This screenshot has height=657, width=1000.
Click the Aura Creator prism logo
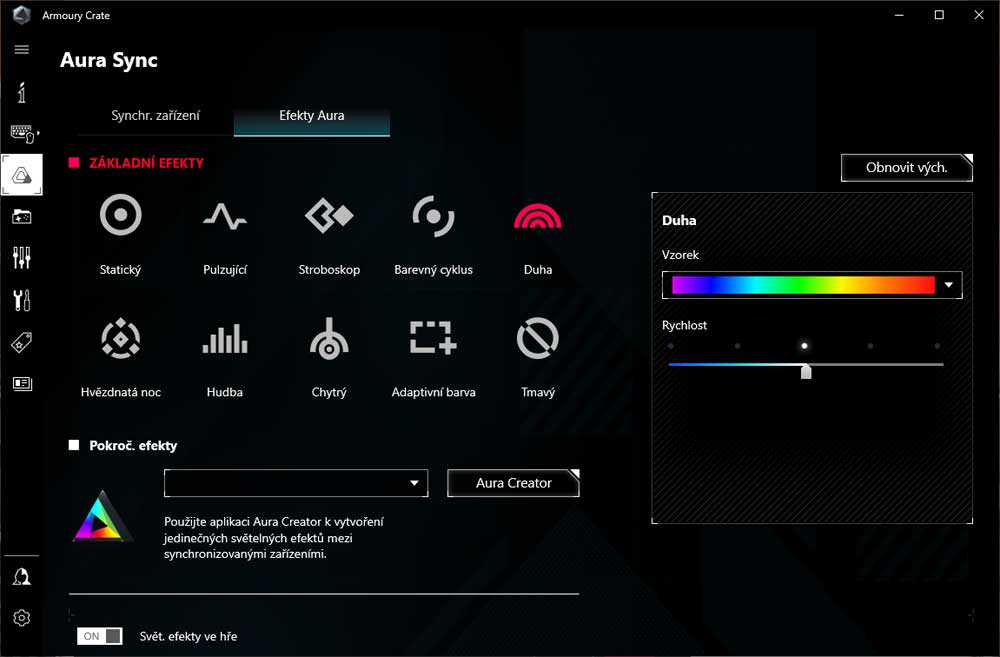point(102,517)
